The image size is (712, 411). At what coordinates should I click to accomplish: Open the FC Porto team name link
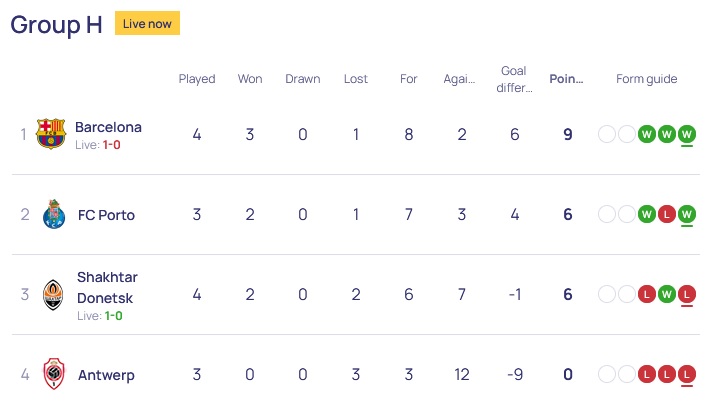[x=106, y=215]
